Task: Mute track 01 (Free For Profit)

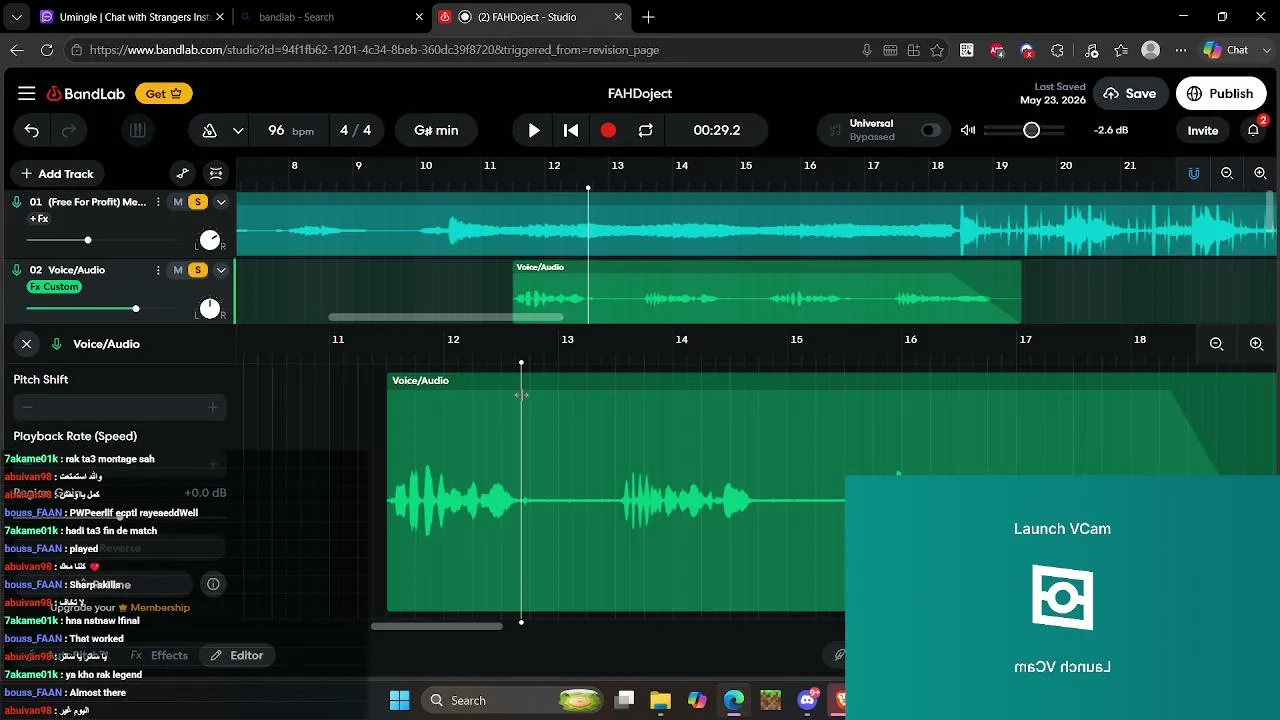Action: click(x=178, y=202)
